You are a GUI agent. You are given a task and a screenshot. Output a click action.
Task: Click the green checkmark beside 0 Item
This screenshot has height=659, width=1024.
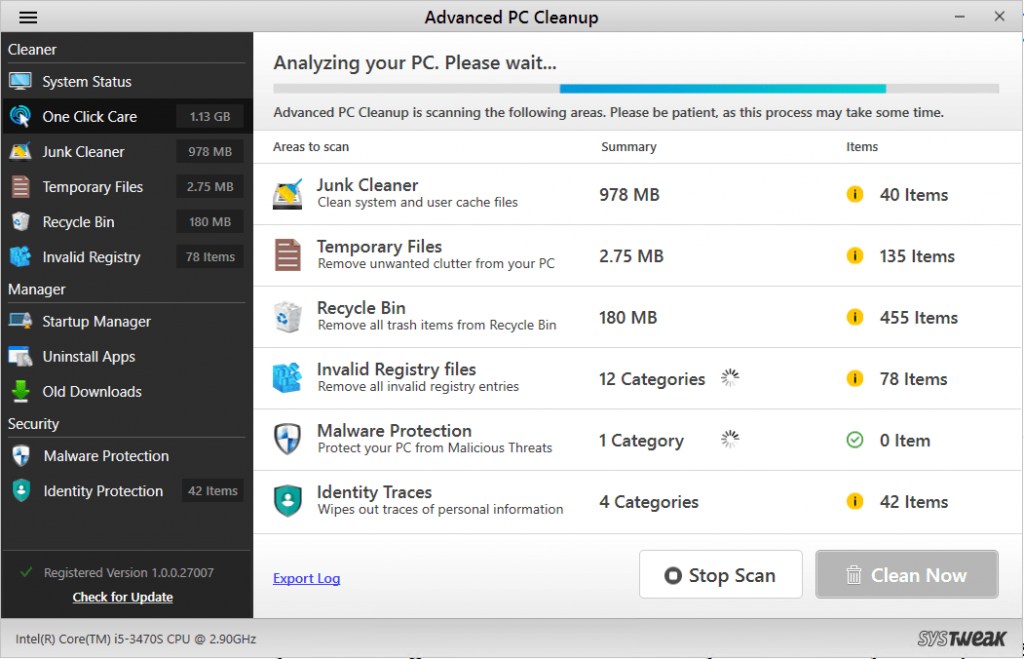(855, 440)
